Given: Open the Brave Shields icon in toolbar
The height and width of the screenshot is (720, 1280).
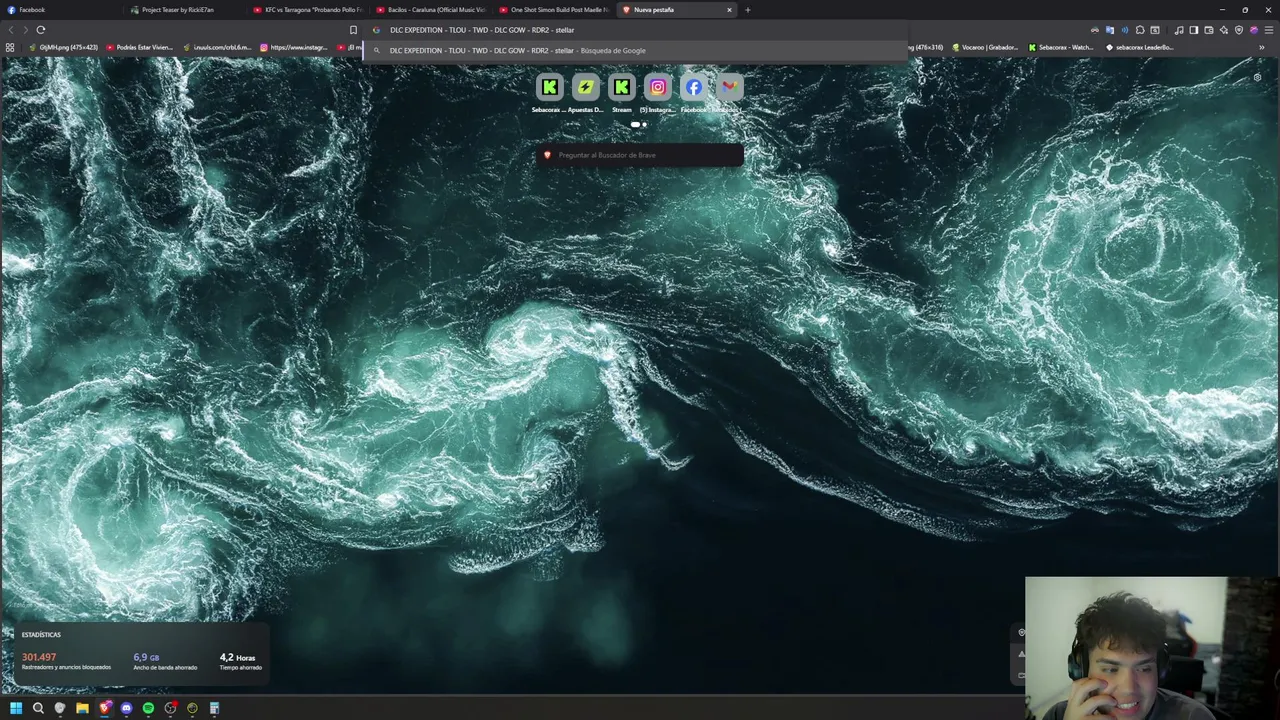Looking at the screenshot, I should point(1239,30).
